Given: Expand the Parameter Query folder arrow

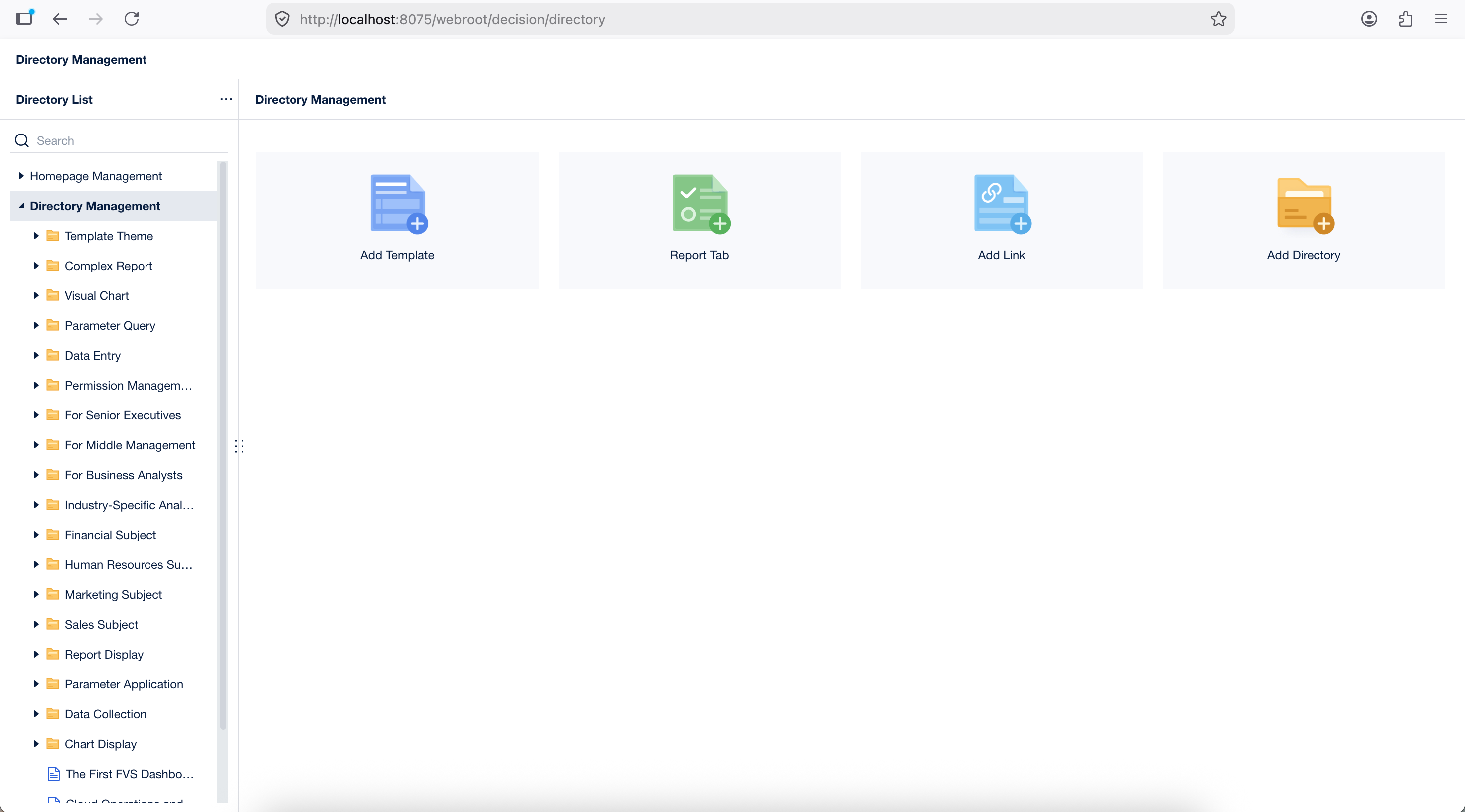Looking at the screenshot, I should point(36,325).
